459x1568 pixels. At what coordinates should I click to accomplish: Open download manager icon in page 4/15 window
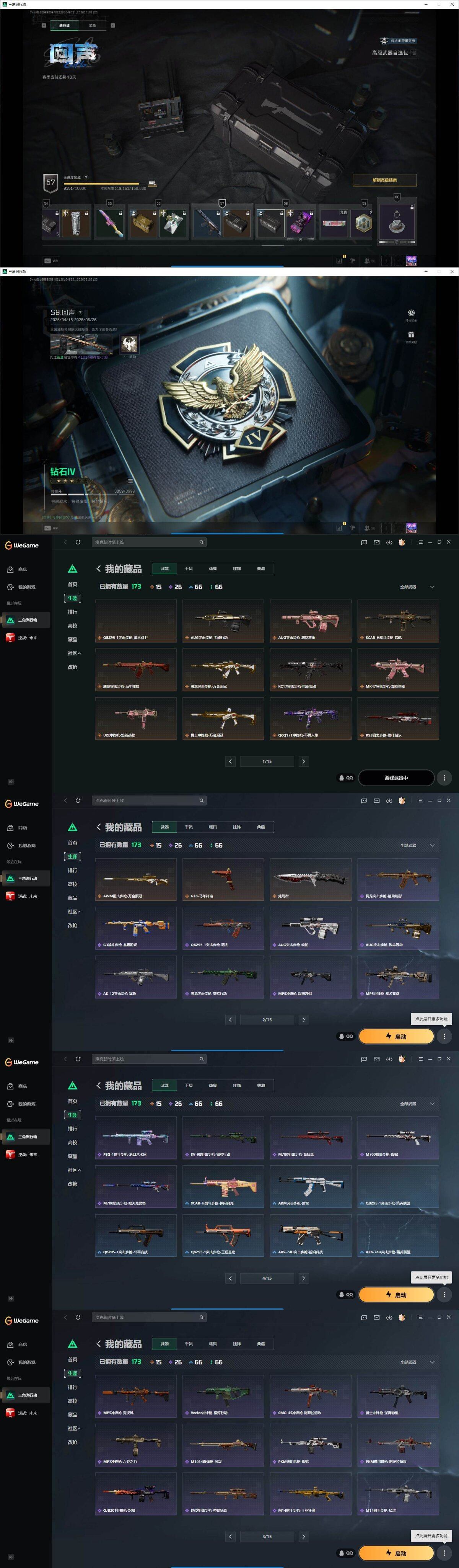click(389, 1058)
